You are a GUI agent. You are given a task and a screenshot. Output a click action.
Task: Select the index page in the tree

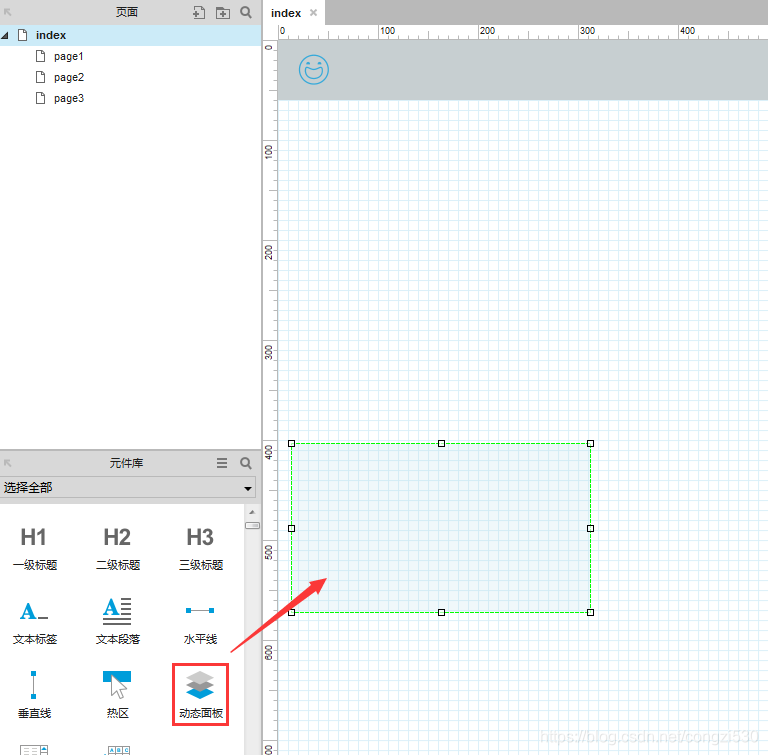pyautogui.click(x=130, y=35)
